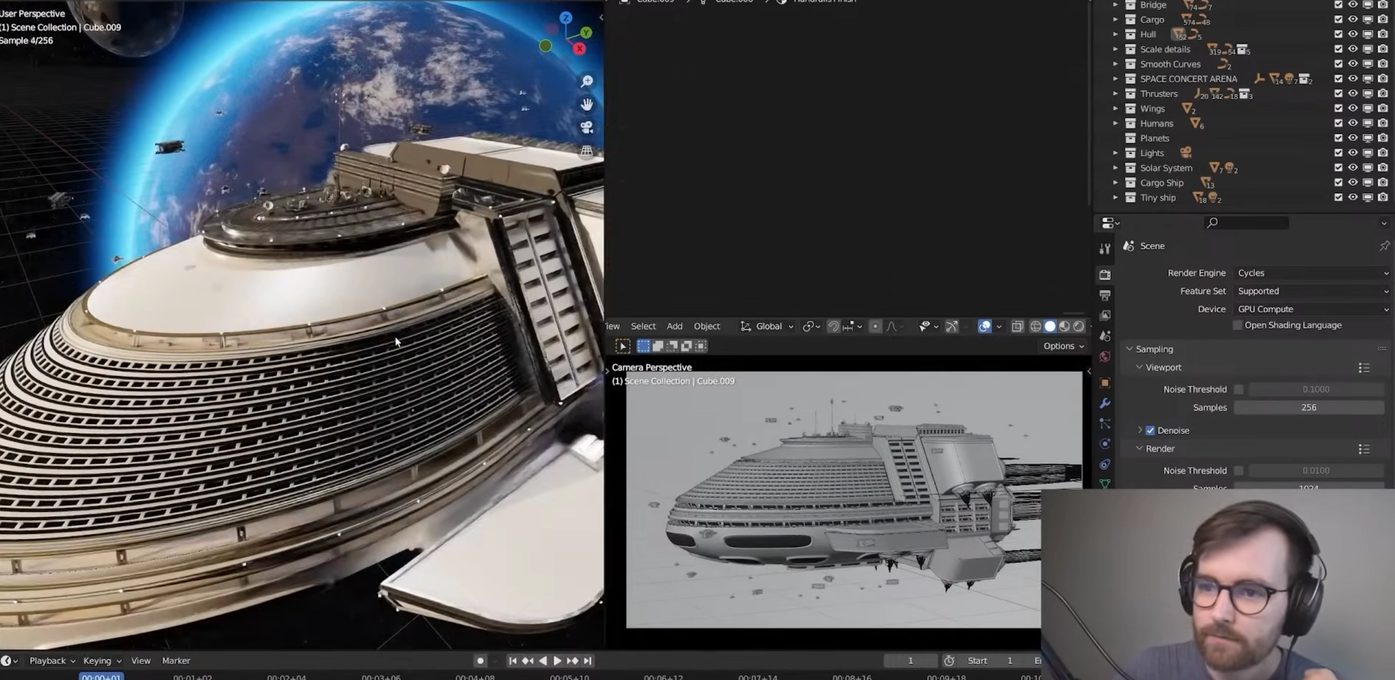Screen dimensions: 1395x680
Task: Open Viewport sampling presets list icon
Action: (x=1364, y=368)
